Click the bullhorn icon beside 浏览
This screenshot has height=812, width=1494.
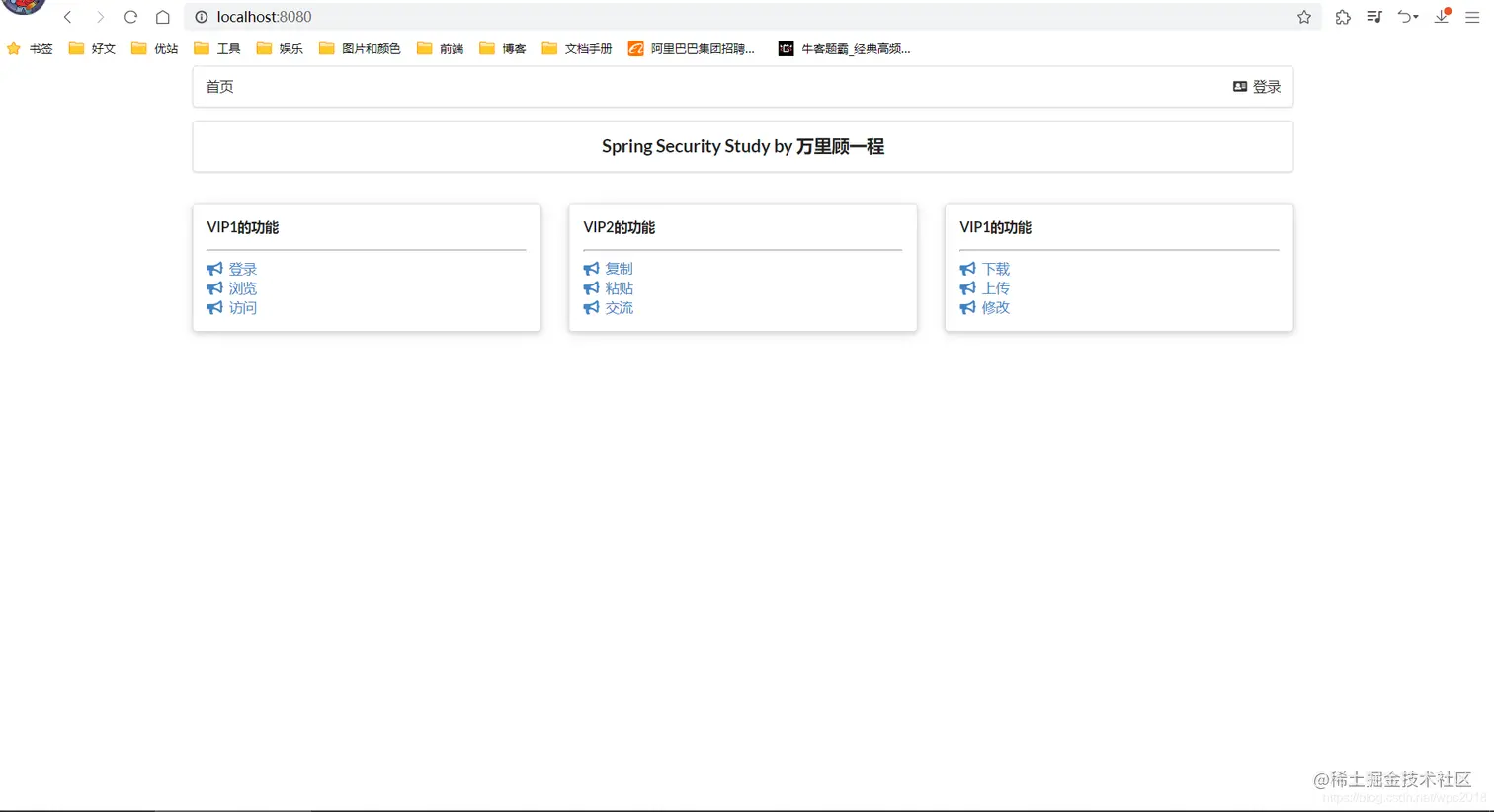coord(214,288)
